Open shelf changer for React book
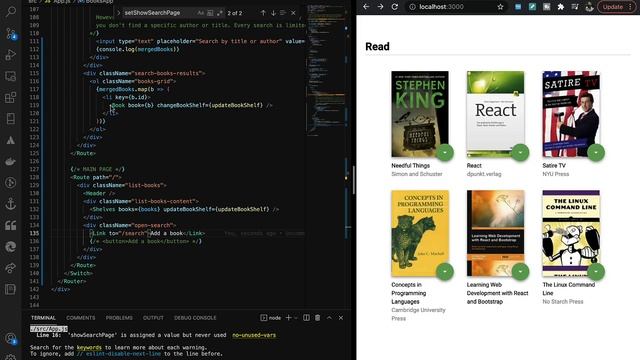 pyautogui.click(x=520, y=153)
